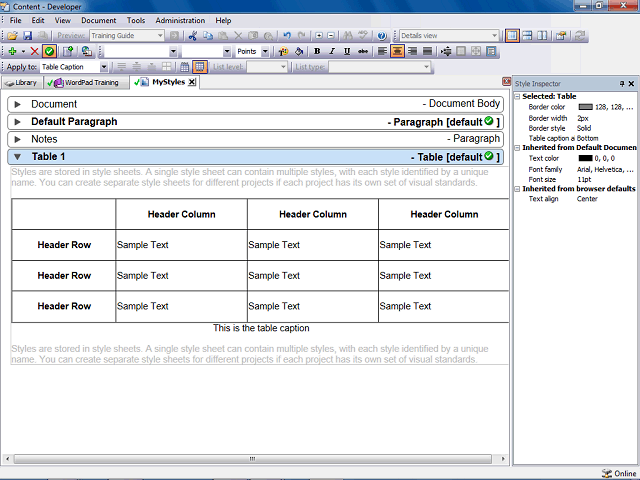This screenshot has width=640, height=480.
Task: Click the margins/indent spacing icon
Action: 446,51
